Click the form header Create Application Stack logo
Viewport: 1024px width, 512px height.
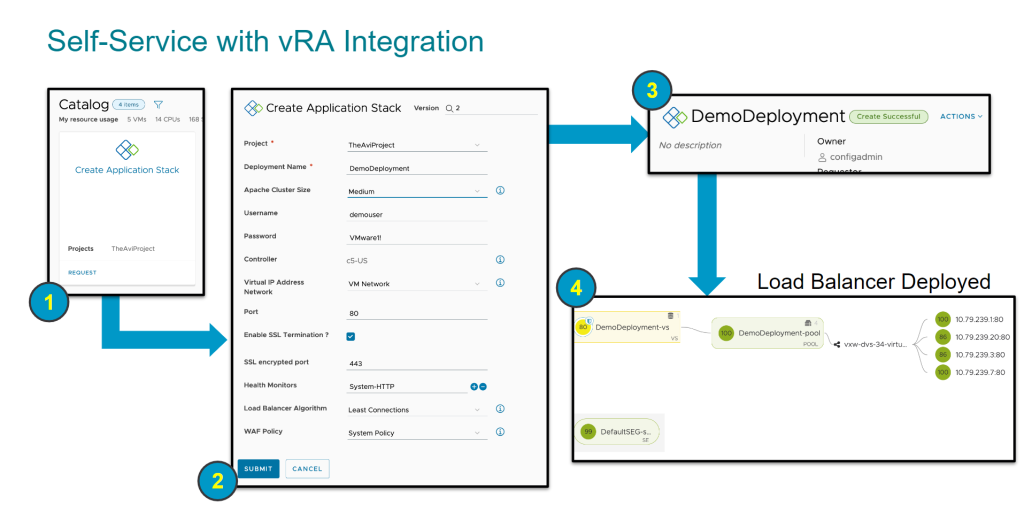253,108
